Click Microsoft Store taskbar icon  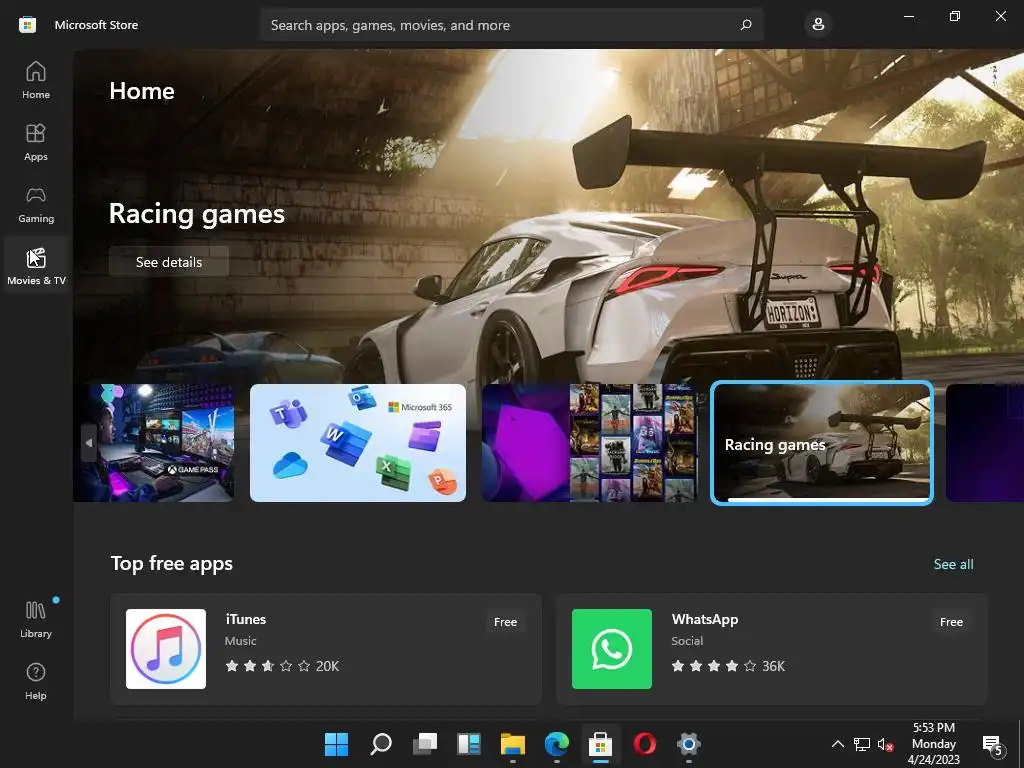(600, 744)
